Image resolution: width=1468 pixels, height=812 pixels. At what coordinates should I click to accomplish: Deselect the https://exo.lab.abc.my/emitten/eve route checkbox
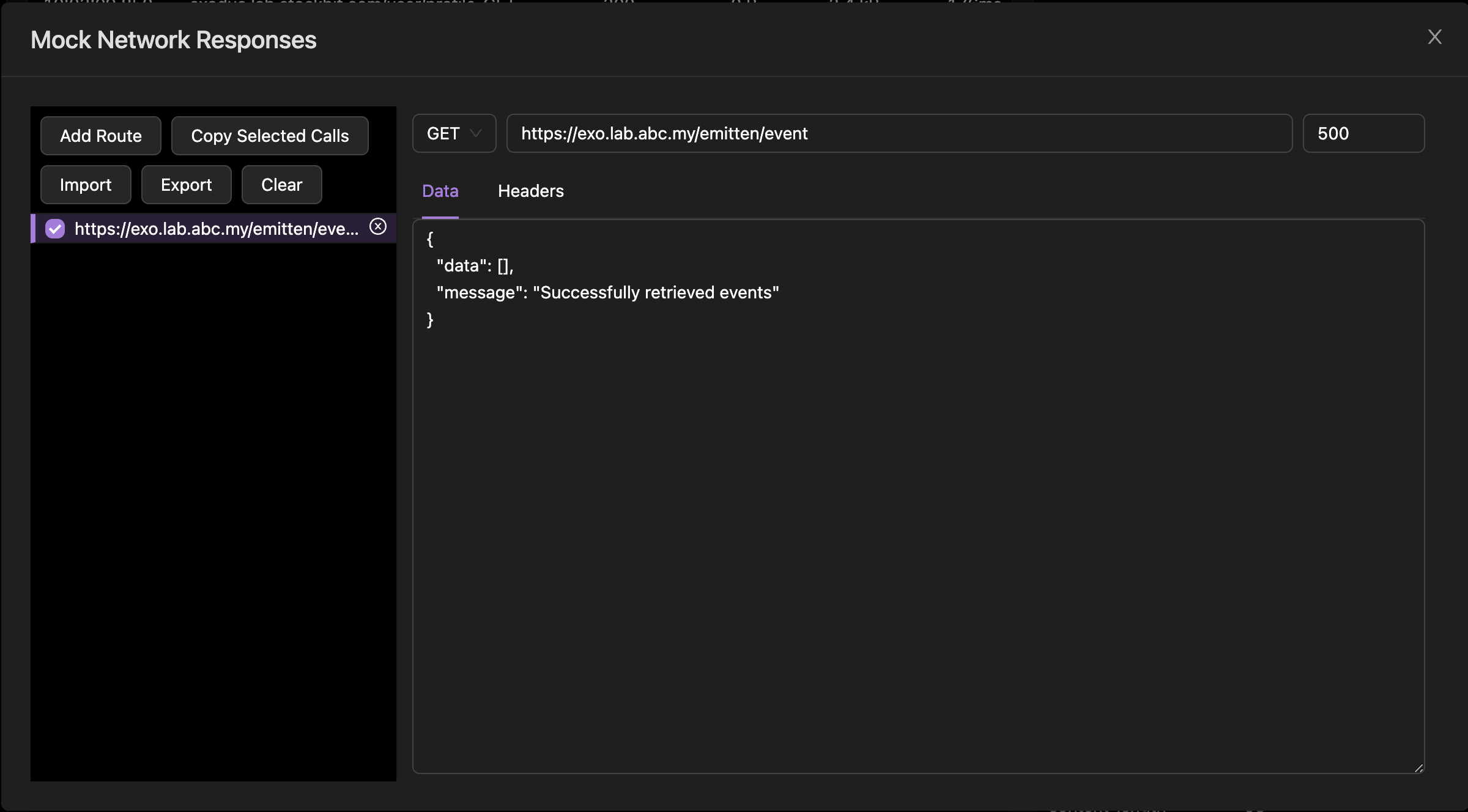[x=54, y=229]
